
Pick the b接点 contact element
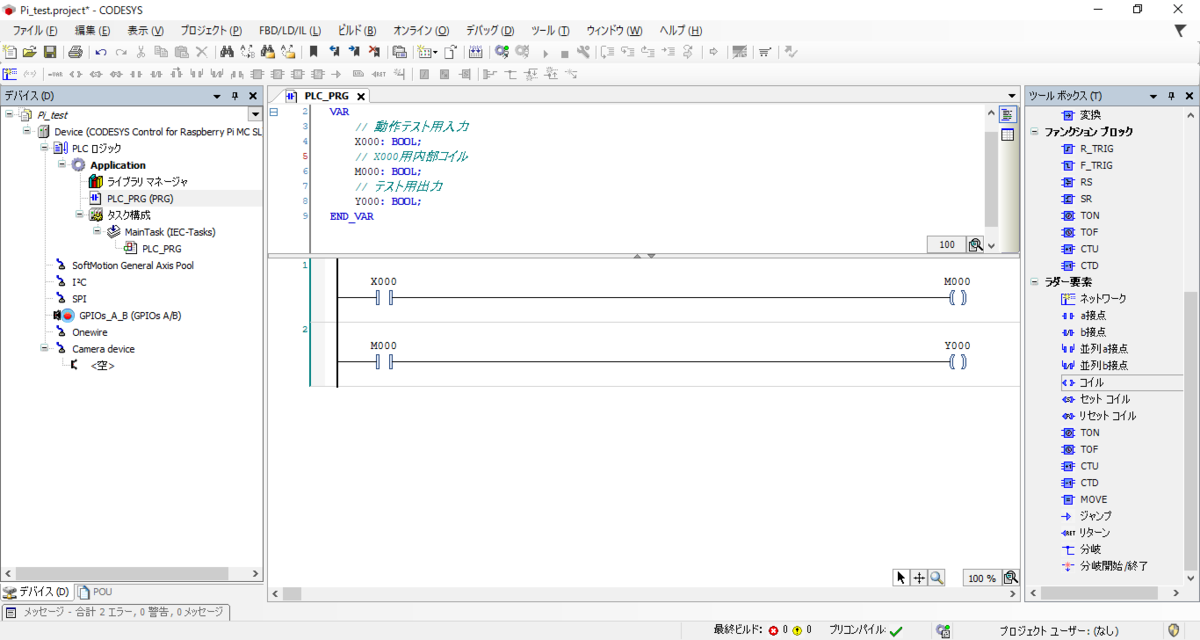coord(1083,332)
